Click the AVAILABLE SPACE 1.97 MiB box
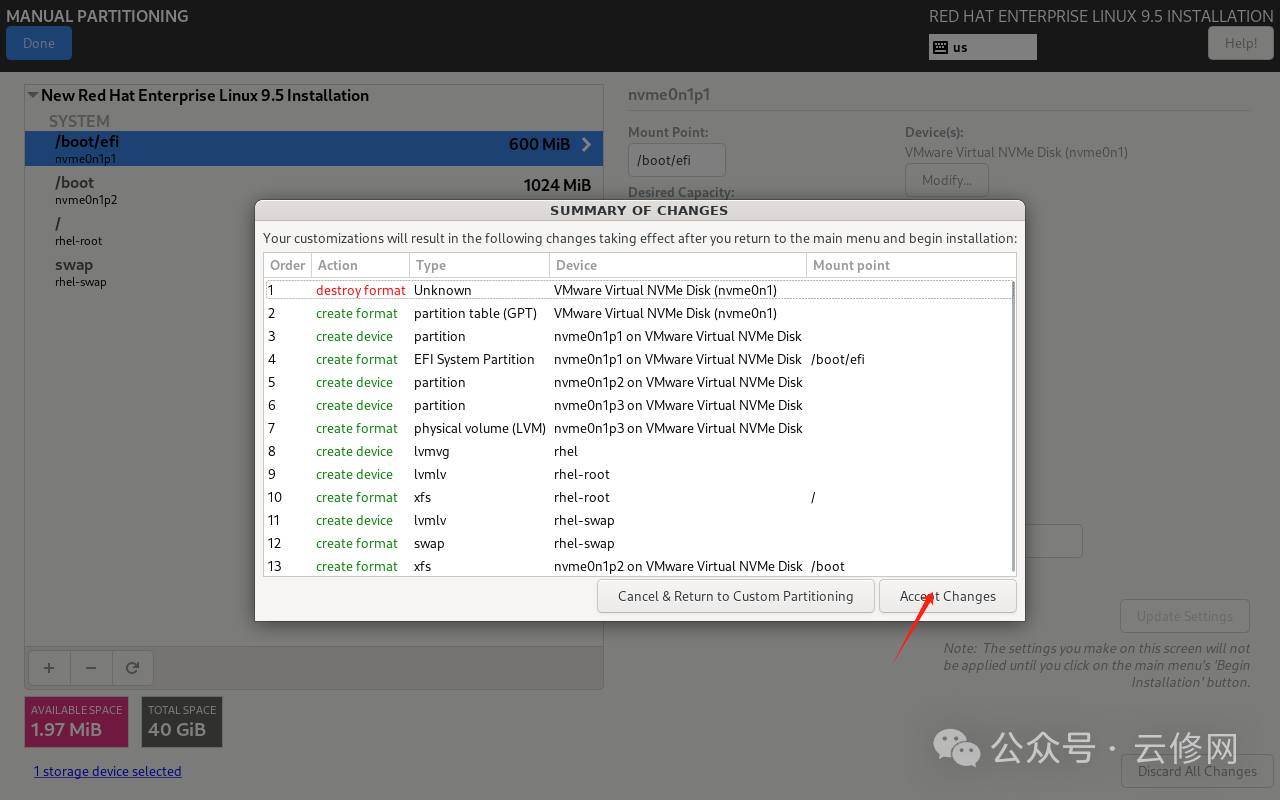 tap(77, 722)
